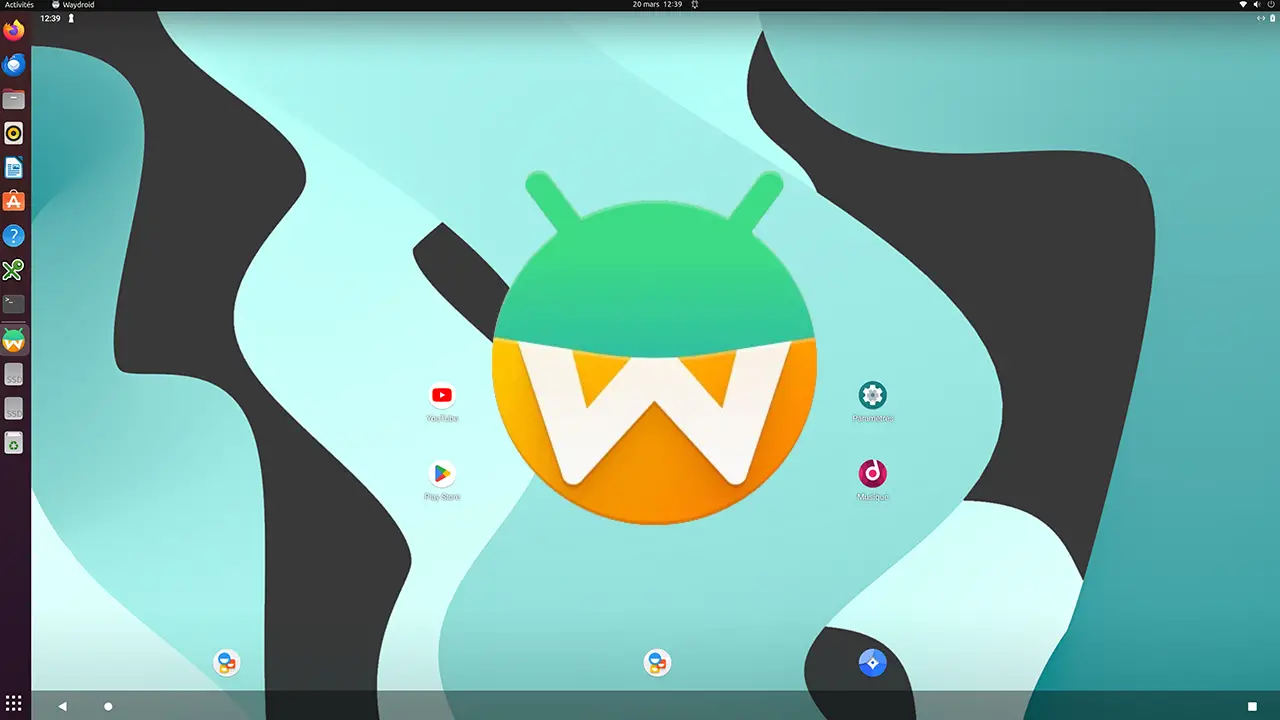Open Firefox from the dock
The height and width of the screenshot is (720, 1280).
point(14,31)
